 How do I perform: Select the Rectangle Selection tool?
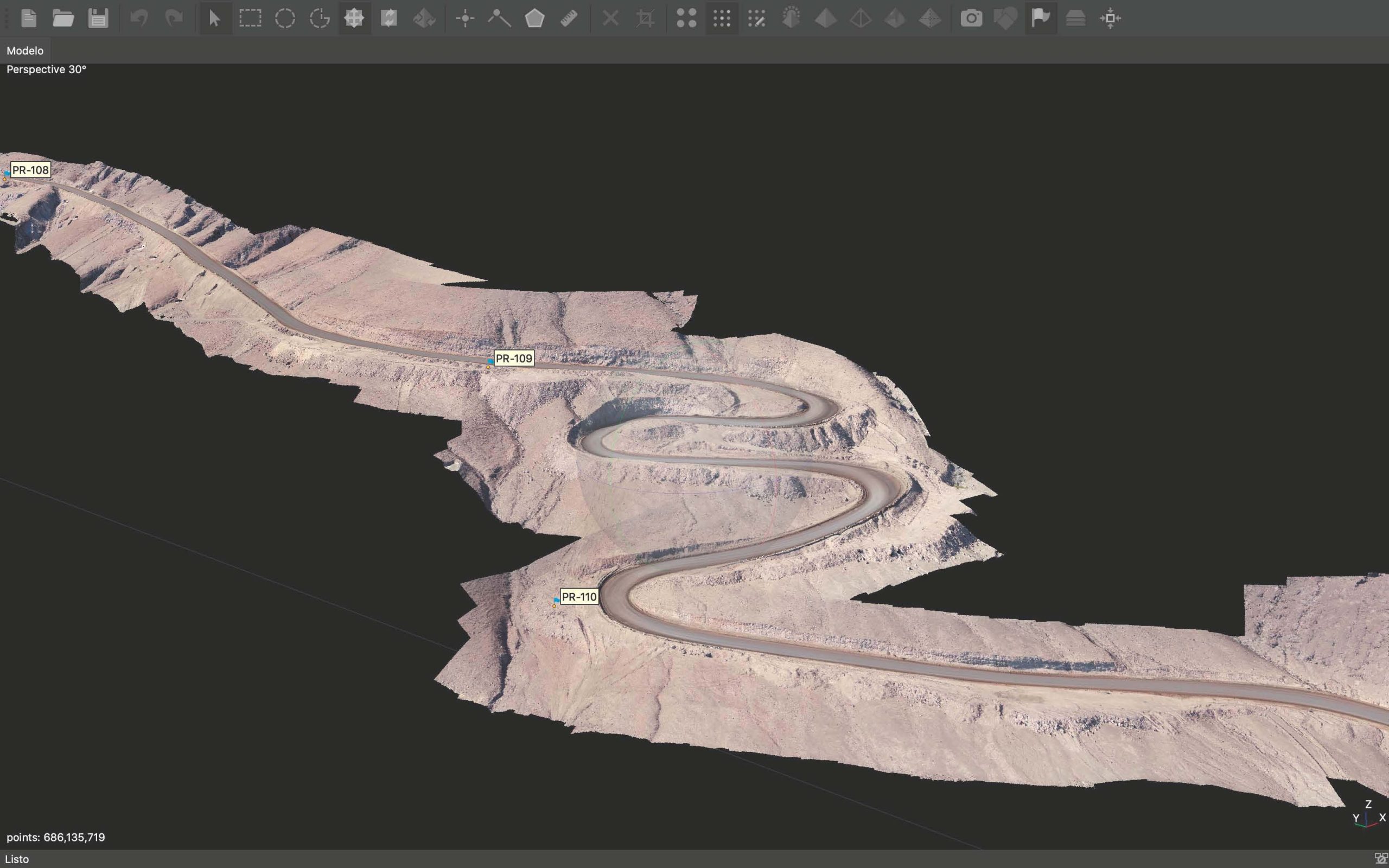(250, 18)
